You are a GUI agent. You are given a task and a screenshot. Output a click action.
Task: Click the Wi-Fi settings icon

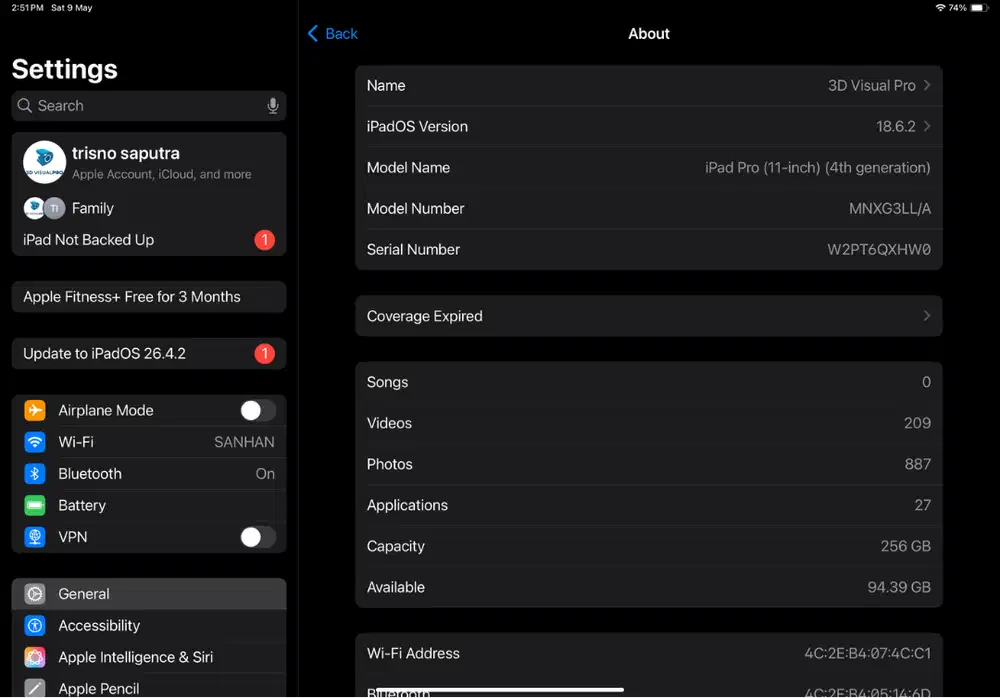(x=34, y=442)
